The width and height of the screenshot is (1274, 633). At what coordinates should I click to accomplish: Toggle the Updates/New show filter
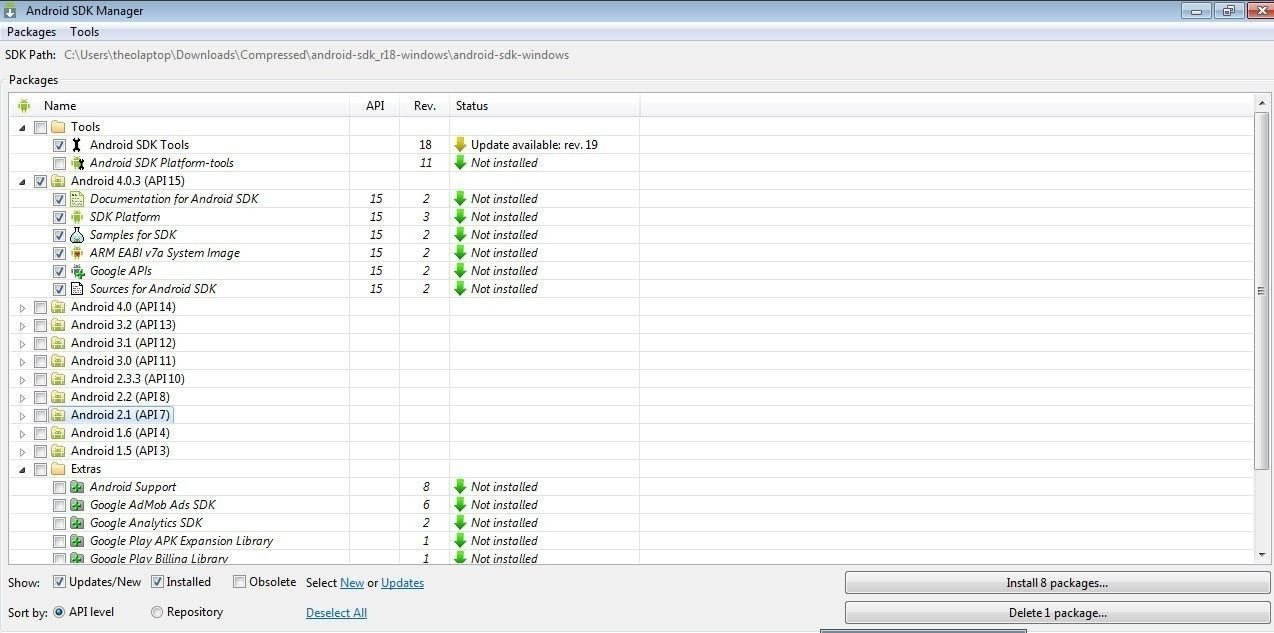point(59,582)
